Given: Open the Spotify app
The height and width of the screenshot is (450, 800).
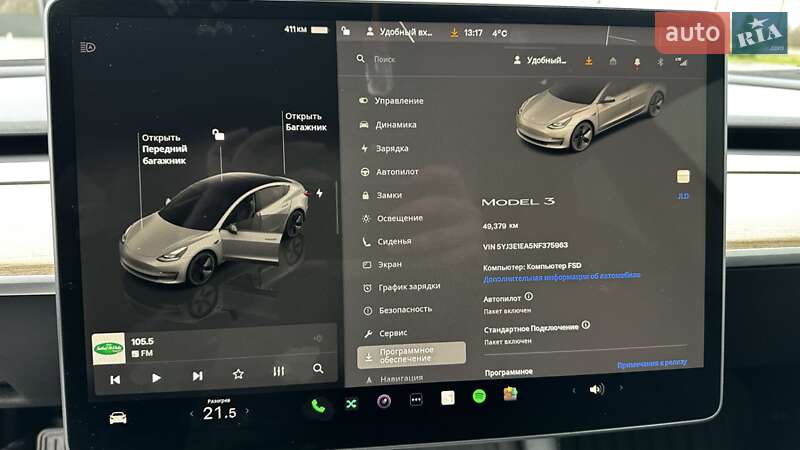Looking at the screenshot, I should pyautogui.click(x=479, y=396).
